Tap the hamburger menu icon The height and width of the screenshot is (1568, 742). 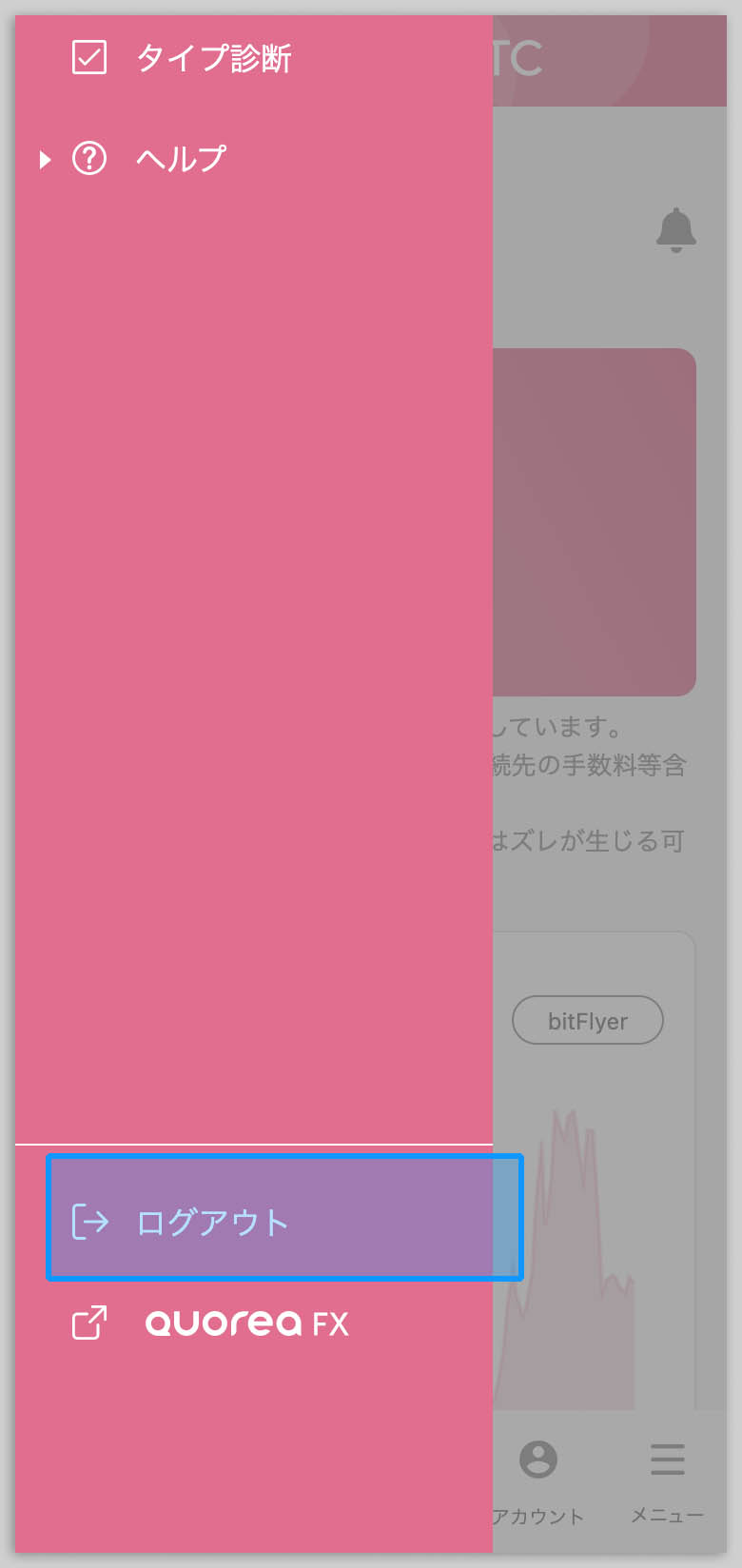[668, 1459]
